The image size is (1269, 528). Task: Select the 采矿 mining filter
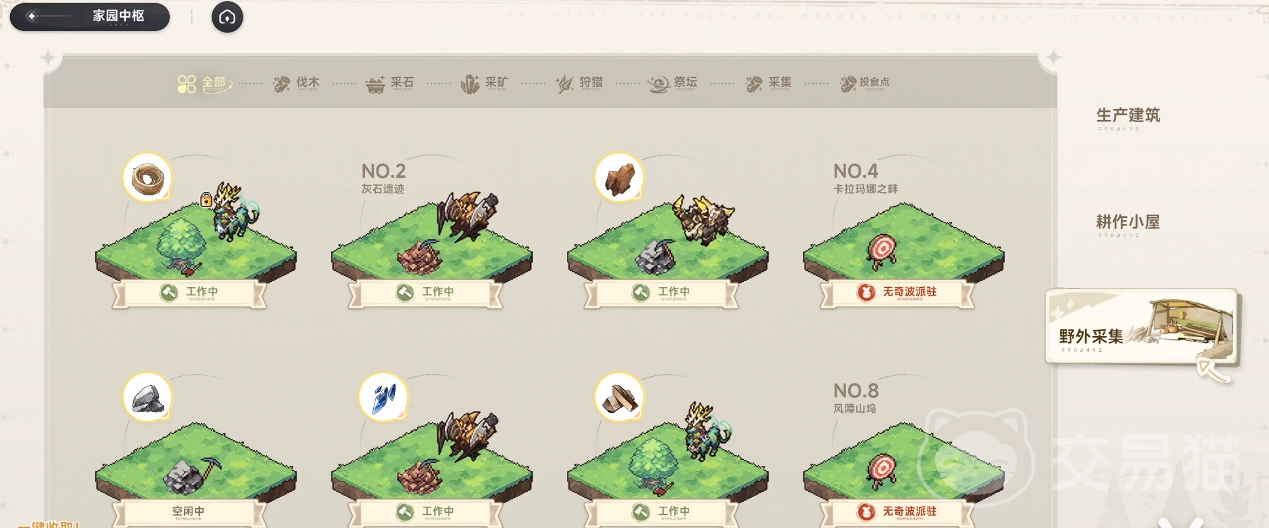click(x=484, y=84)
